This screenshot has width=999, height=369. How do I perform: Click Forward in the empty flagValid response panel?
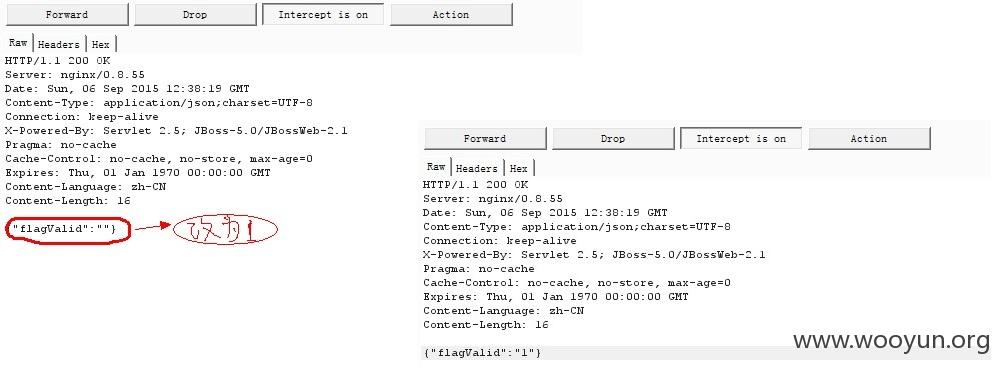click(67, 15)
